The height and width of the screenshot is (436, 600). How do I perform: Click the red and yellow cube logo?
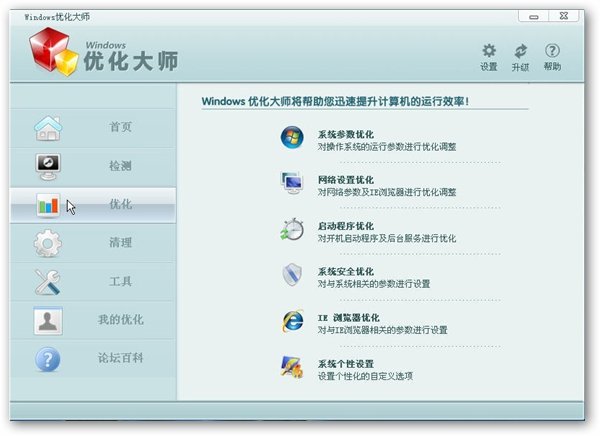[52, 52]
